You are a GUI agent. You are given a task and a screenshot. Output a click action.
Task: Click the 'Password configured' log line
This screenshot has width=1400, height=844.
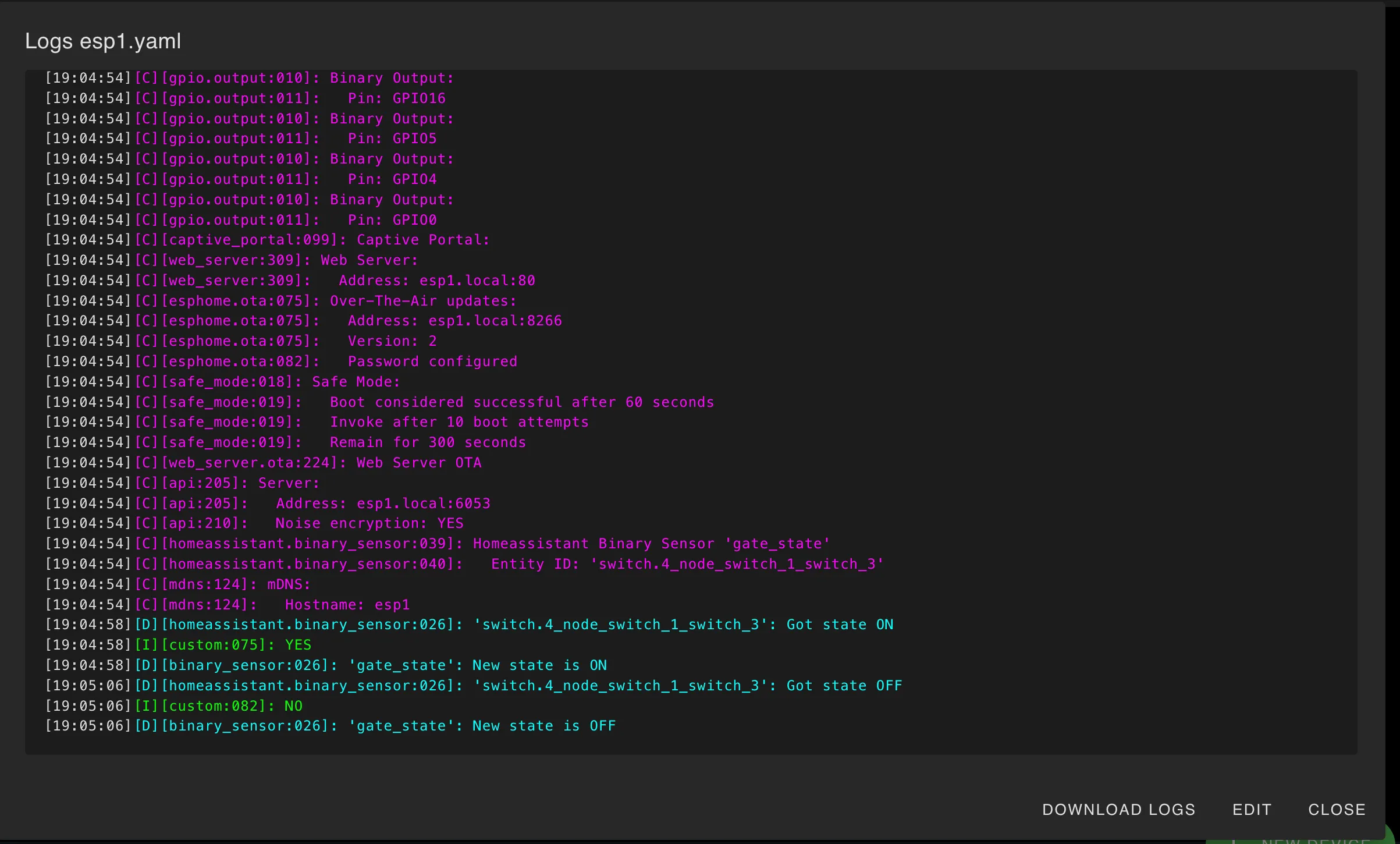[432, 361]
